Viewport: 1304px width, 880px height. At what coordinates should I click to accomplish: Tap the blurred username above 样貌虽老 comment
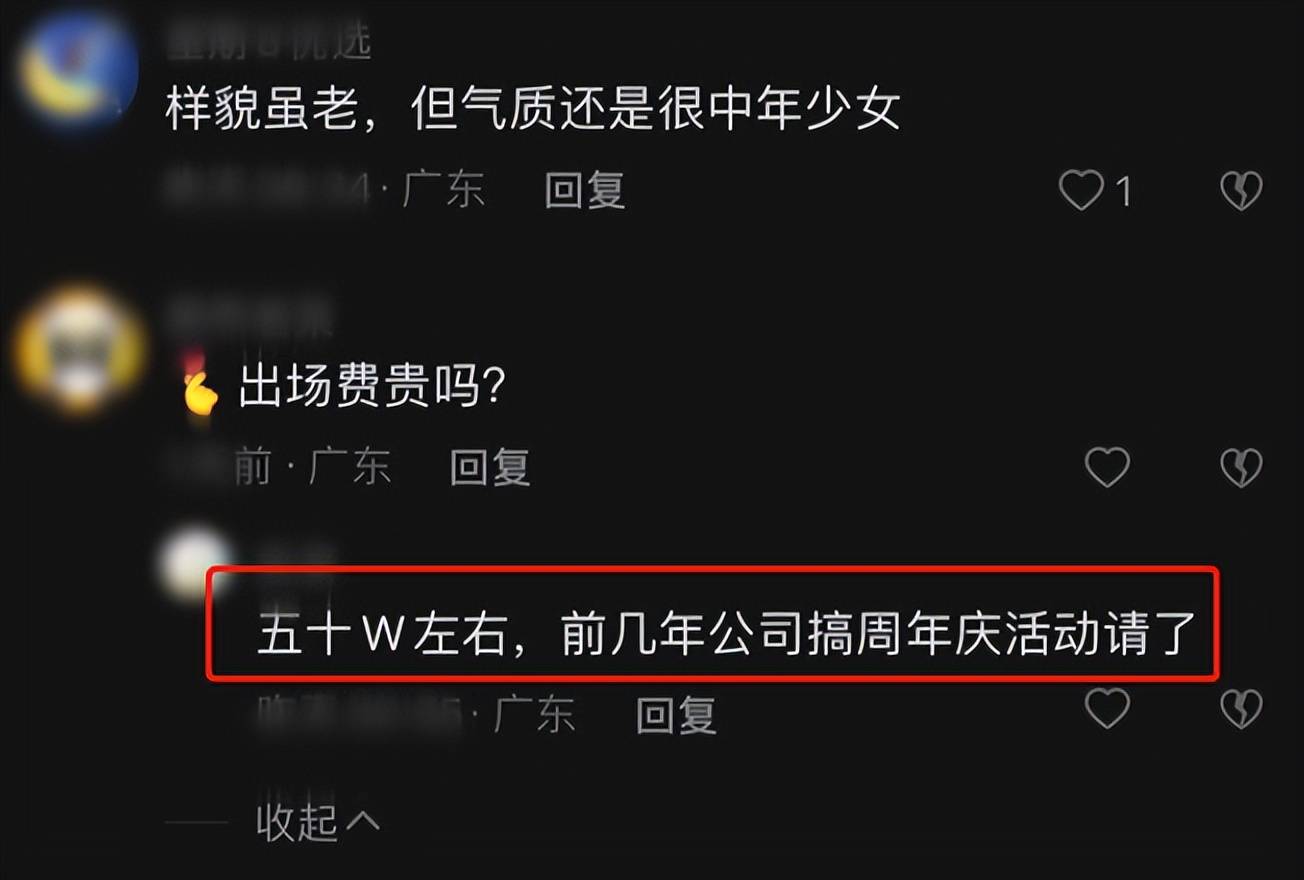pos(268,43)
